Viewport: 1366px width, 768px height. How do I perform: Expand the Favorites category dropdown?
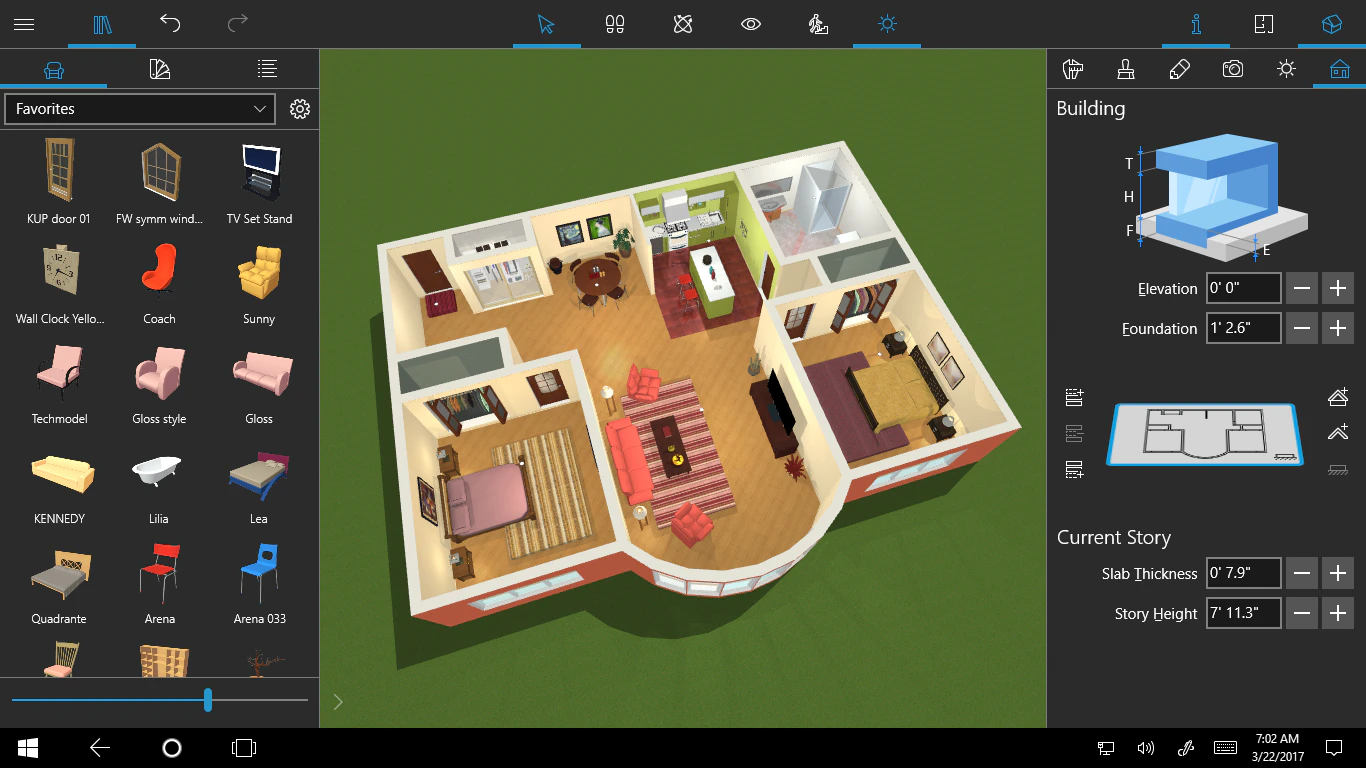[139, 108]
